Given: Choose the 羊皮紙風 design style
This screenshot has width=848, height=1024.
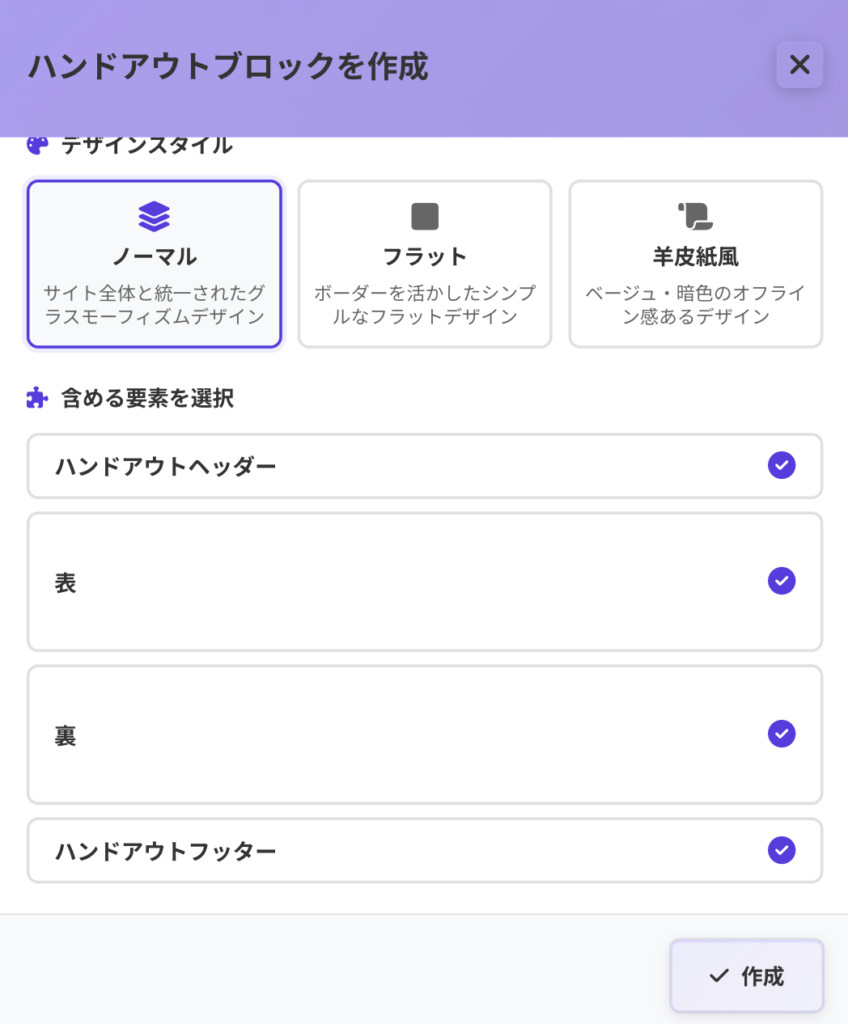Looking at the screenshot, I should (695, 264).
